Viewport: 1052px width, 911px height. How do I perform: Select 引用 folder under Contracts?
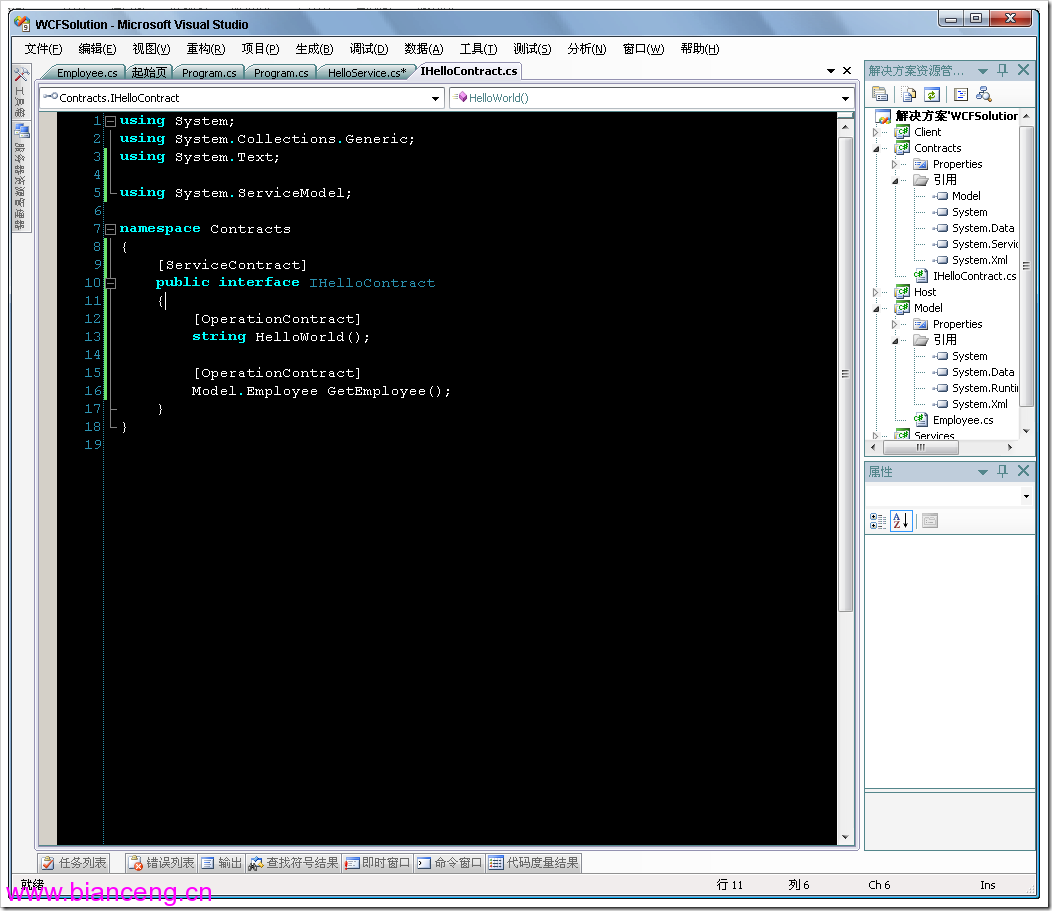[x=945, y=180]
